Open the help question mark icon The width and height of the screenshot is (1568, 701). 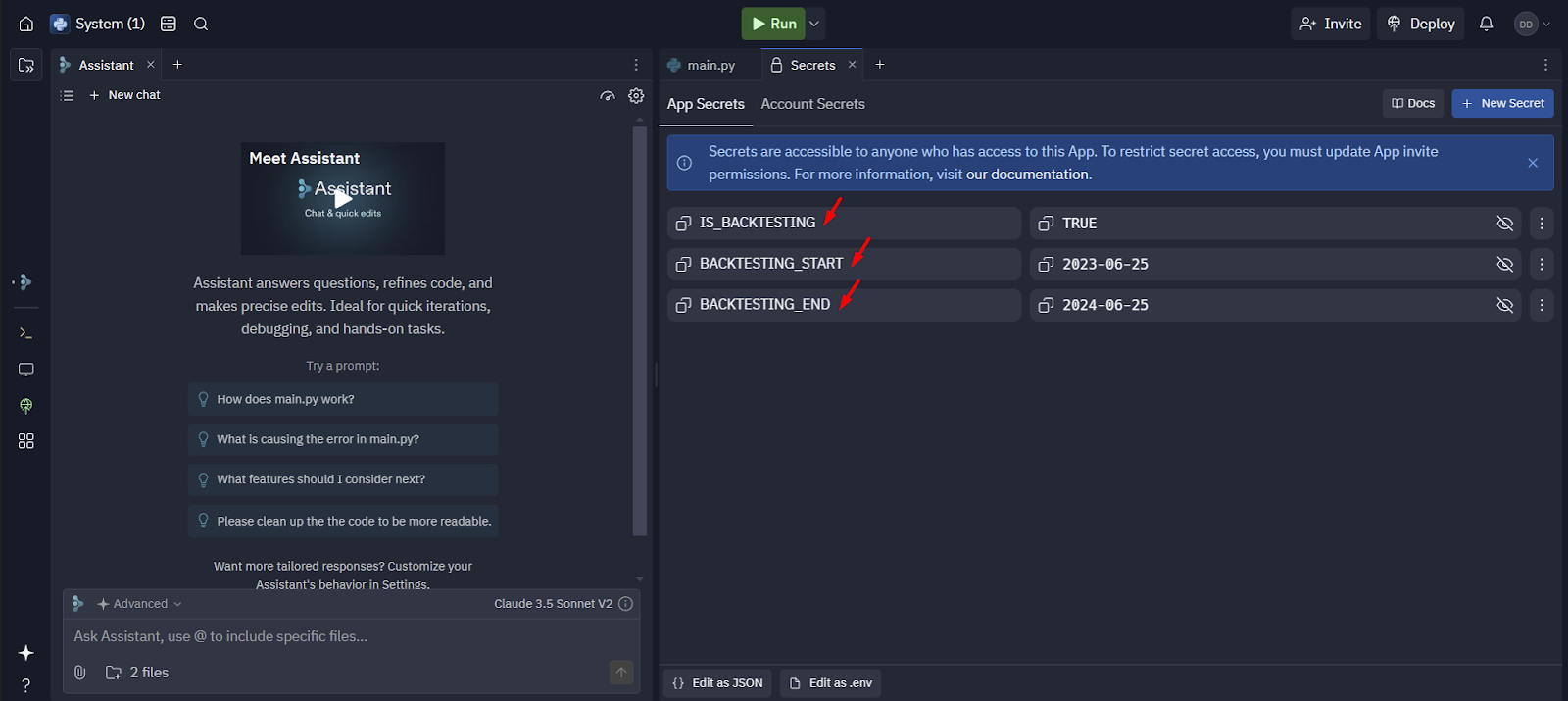click(26, 685)
